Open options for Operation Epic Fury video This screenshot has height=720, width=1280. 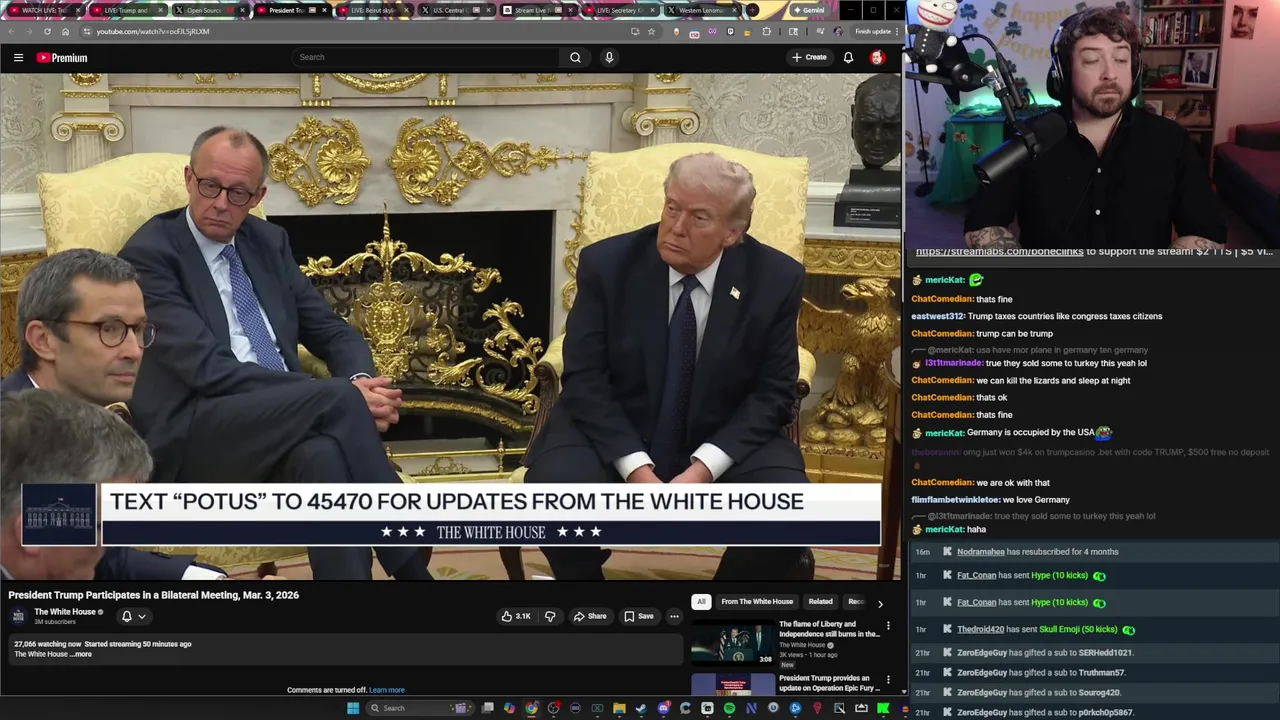pos(888,680)
